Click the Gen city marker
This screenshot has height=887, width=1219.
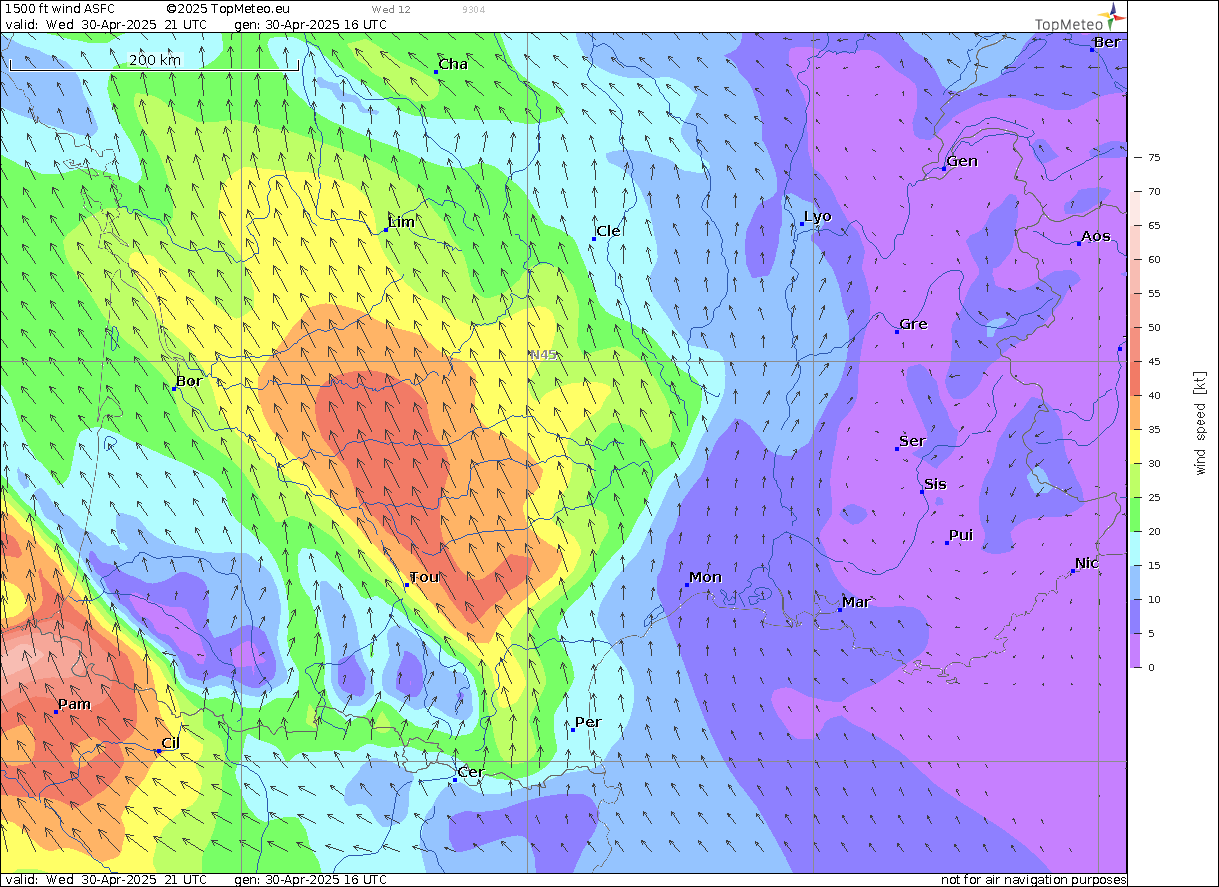click(943, 169)
